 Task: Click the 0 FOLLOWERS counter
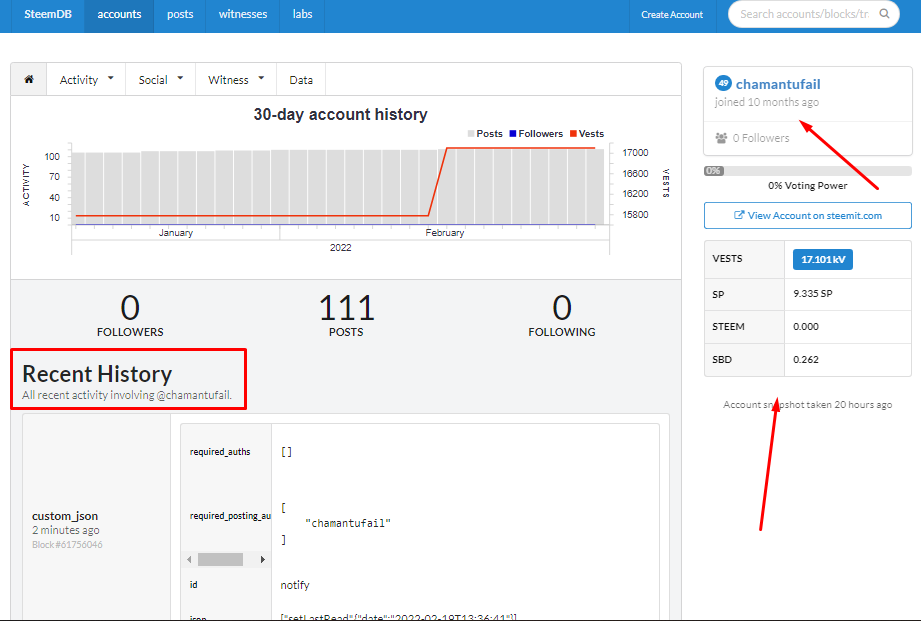tap(130, 315)
